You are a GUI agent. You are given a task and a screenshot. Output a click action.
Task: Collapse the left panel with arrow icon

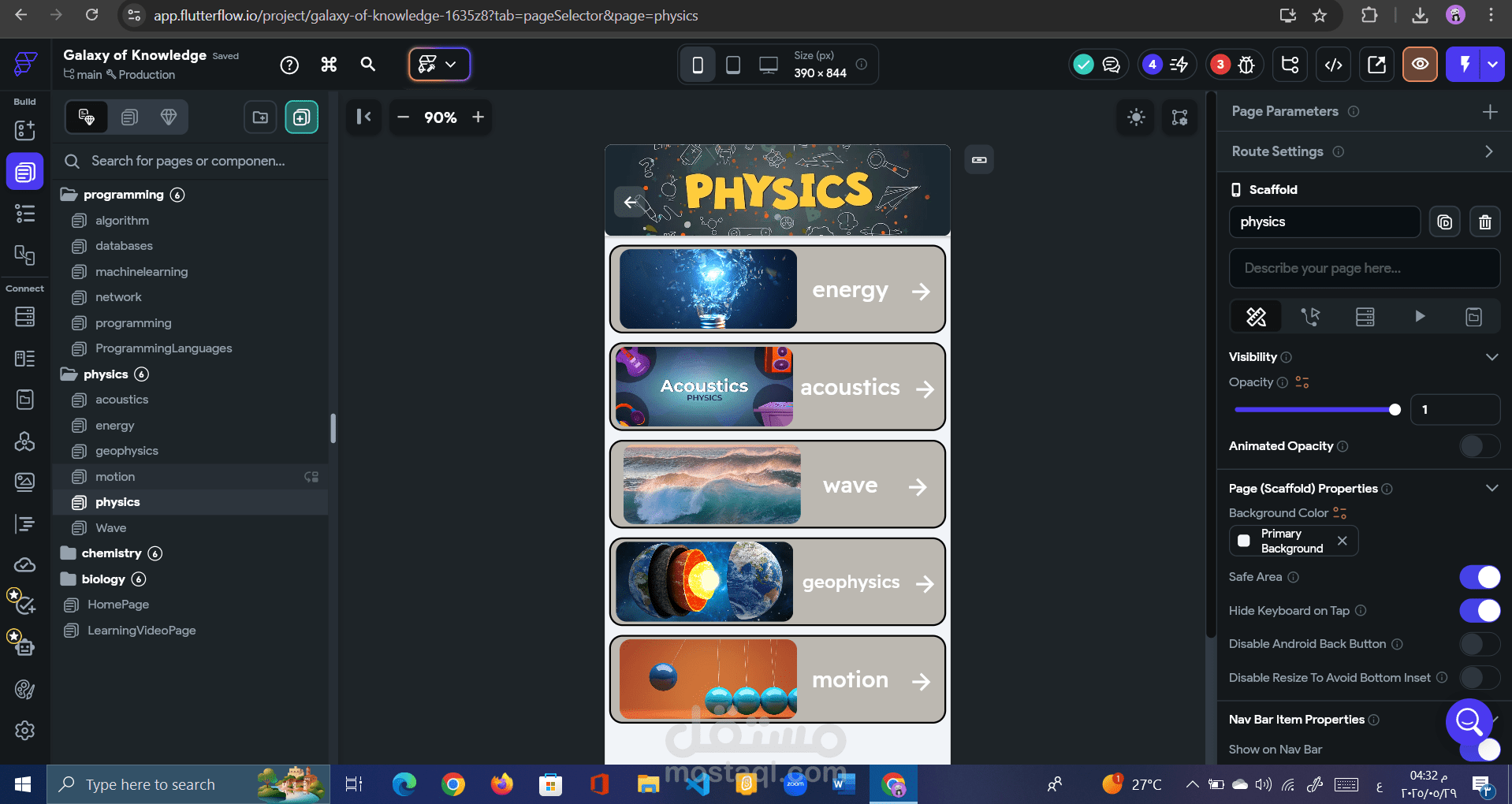pos(363,117)
